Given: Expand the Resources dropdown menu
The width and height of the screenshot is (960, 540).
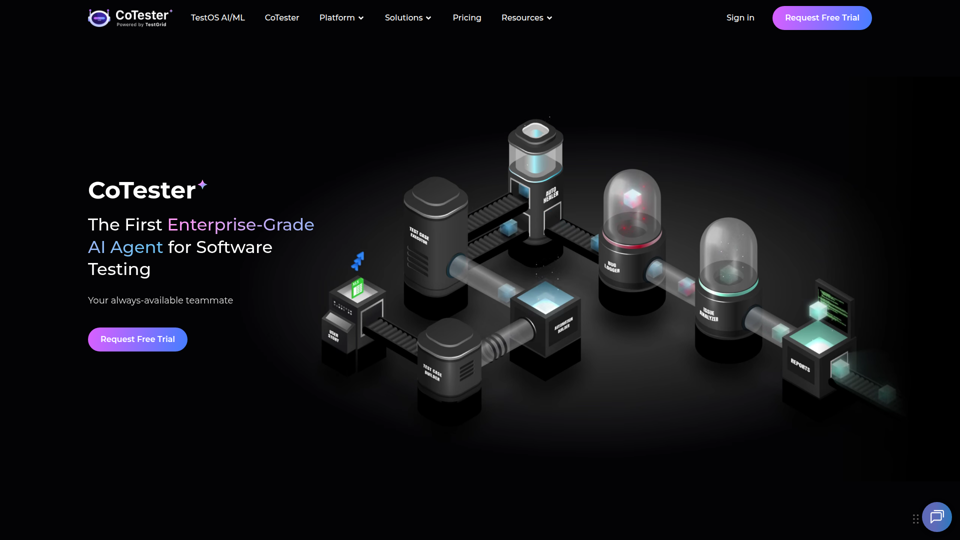Looking at the screenshot, I should 527,18.
